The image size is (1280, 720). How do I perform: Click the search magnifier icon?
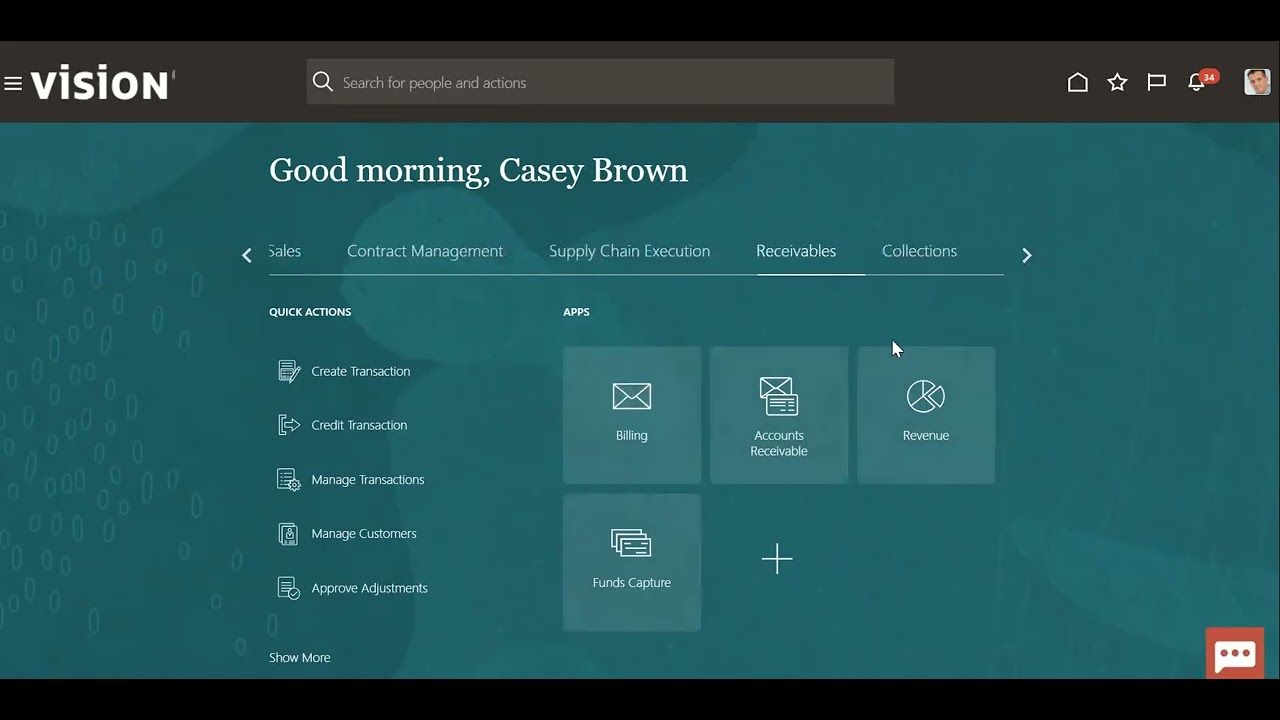(x=322, y=82)
